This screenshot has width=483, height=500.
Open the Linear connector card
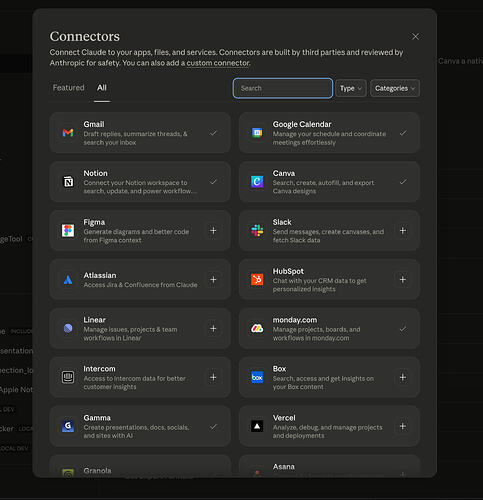[x=140, y=328]
